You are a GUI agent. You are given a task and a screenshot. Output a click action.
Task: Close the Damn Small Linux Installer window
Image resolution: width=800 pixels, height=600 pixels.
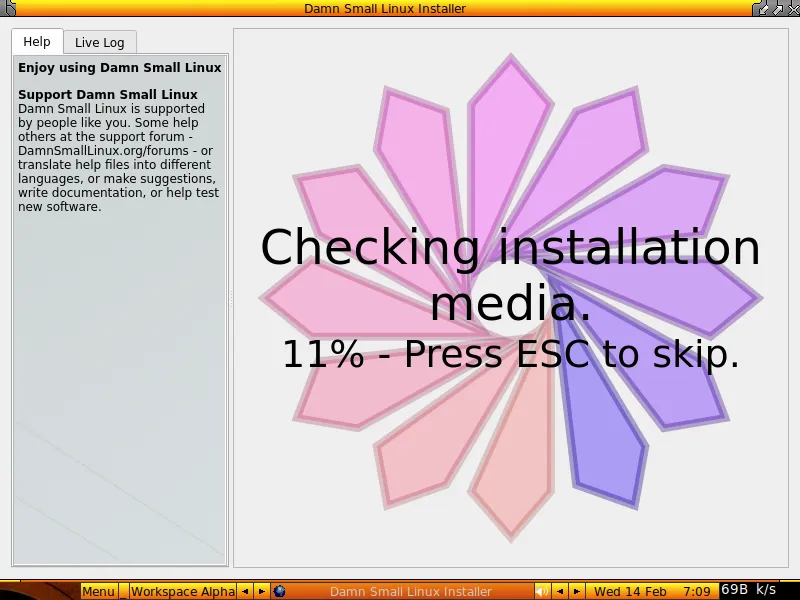tap(794, 9)
